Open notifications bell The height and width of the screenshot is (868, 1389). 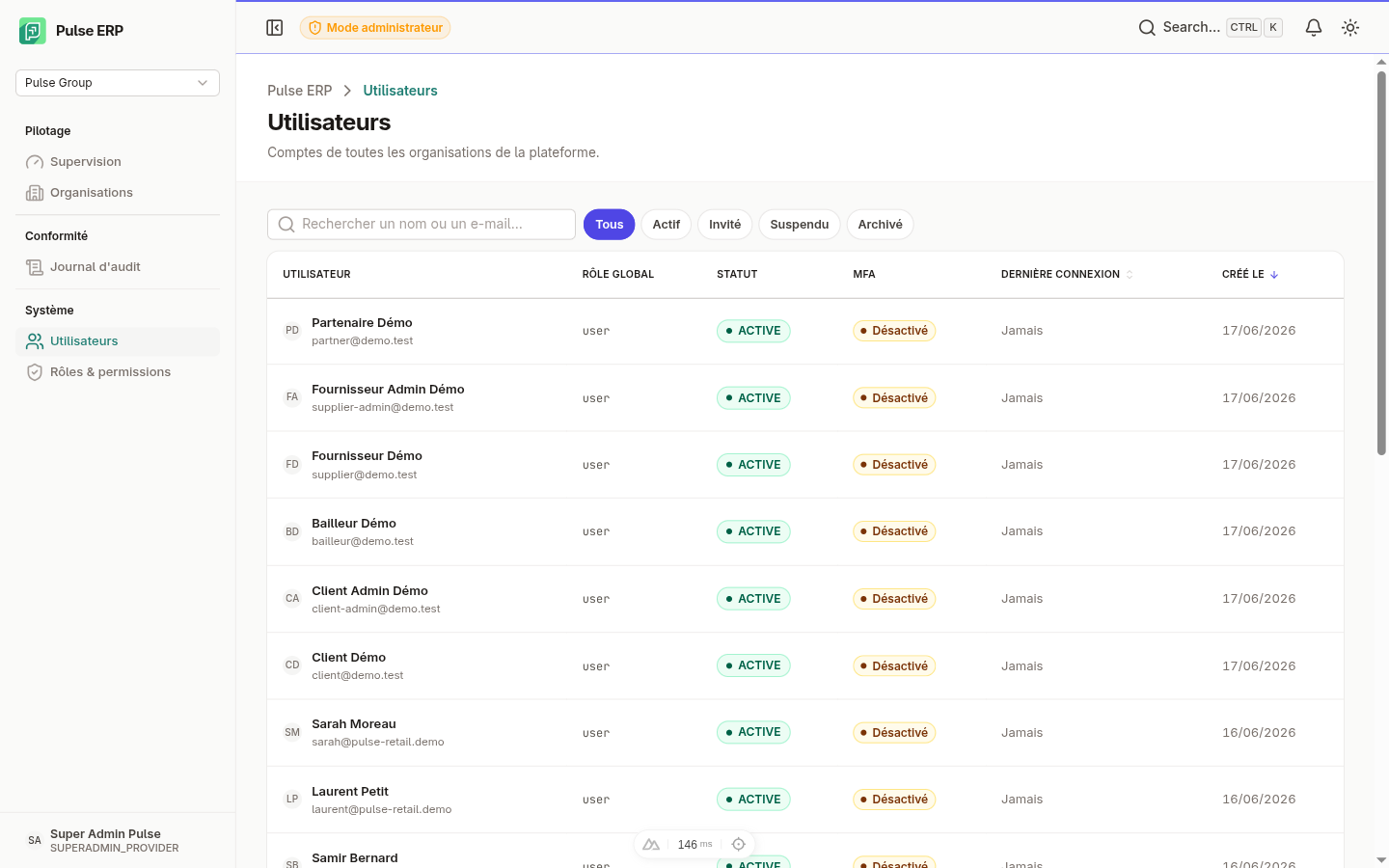(x=1314, y=28)
